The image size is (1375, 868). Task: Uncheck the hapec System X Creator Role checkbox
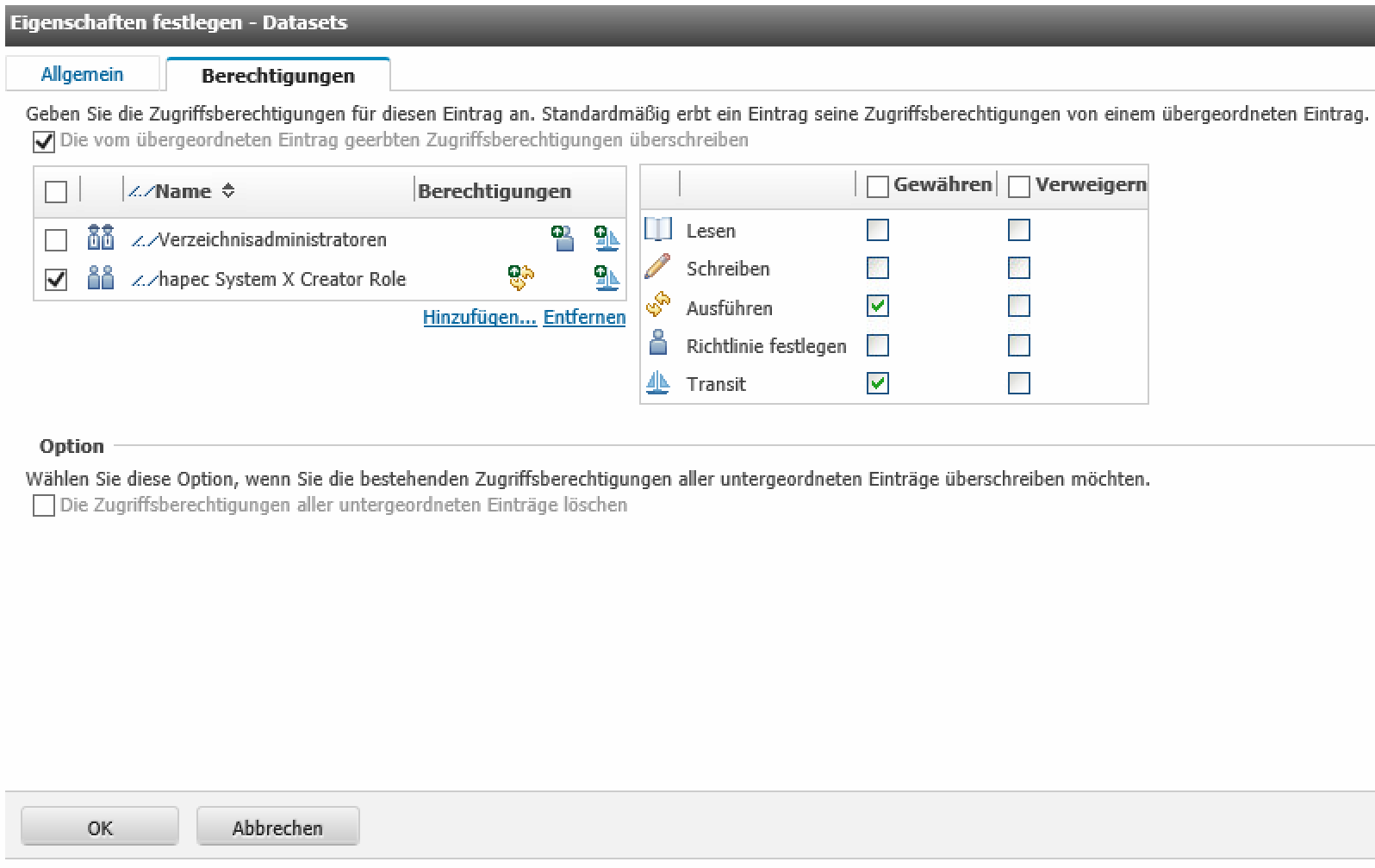point(56,279)
